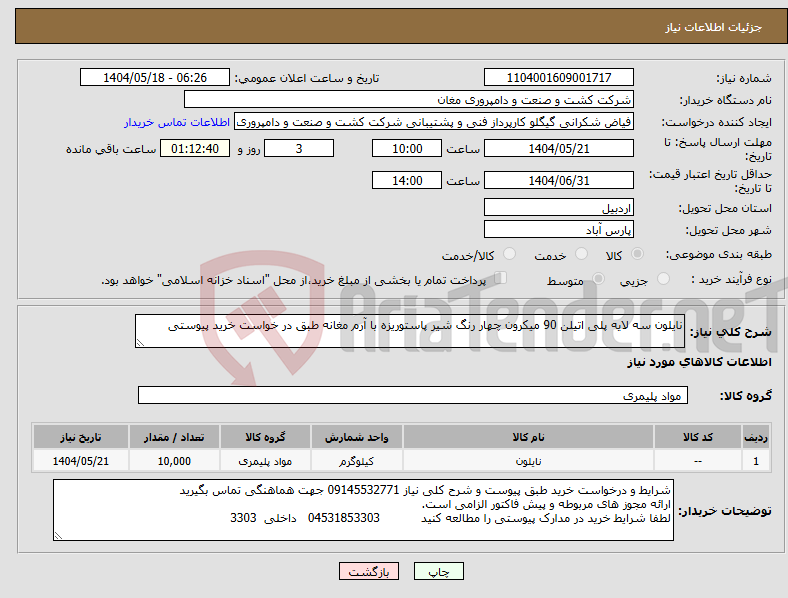Click the توضیحات خریدار notes textarea
The image size is (788, 598).
point(363,510)
